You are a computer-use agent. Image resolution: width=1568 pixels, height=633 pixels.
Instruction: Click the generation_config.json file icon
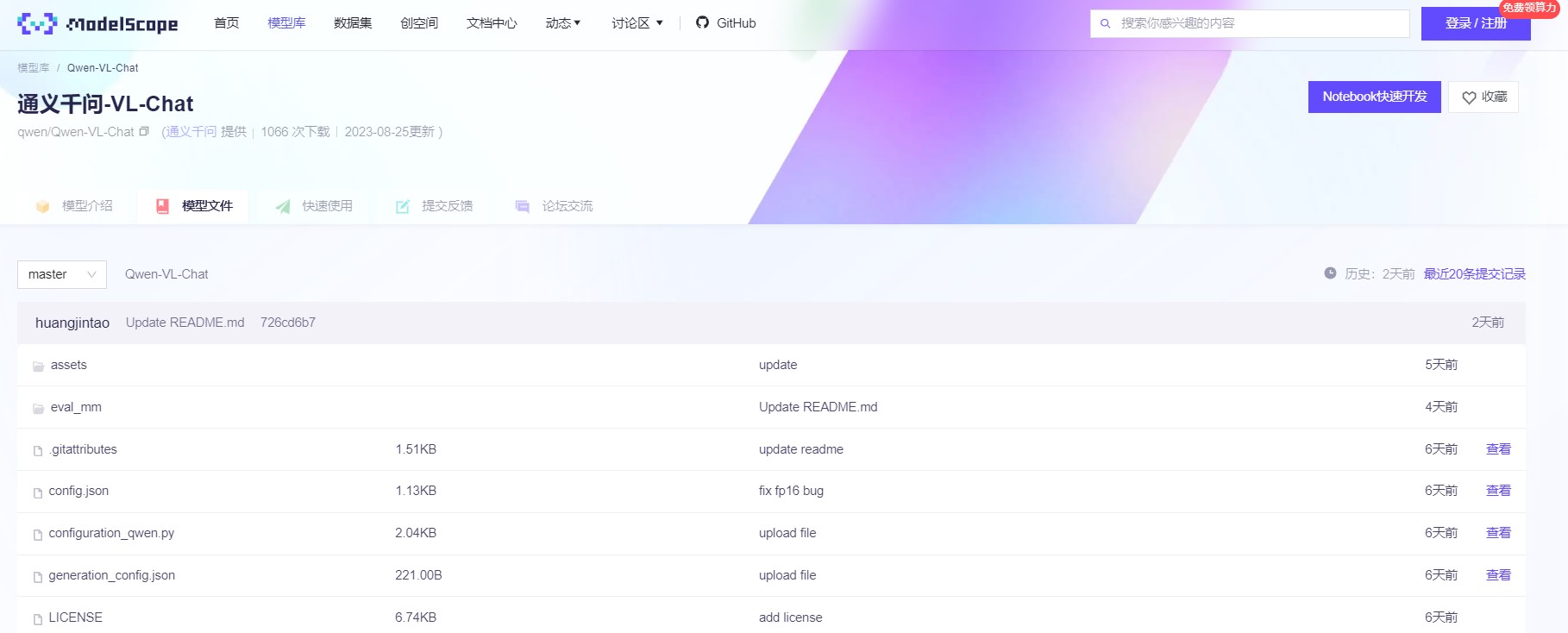(x=38, y=577)
